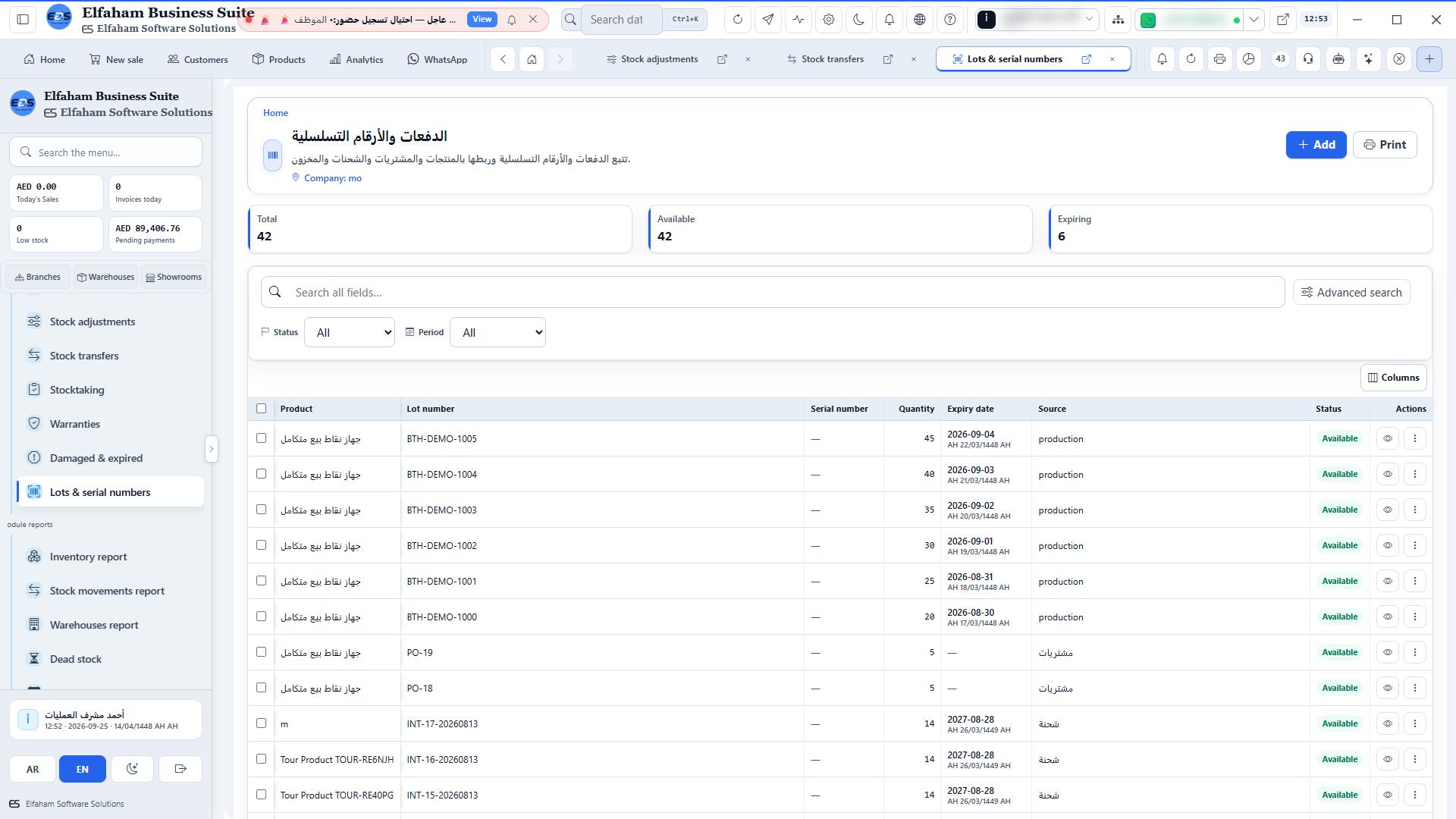Toggle the sidebar panel icon at top left

coord(23,20)
